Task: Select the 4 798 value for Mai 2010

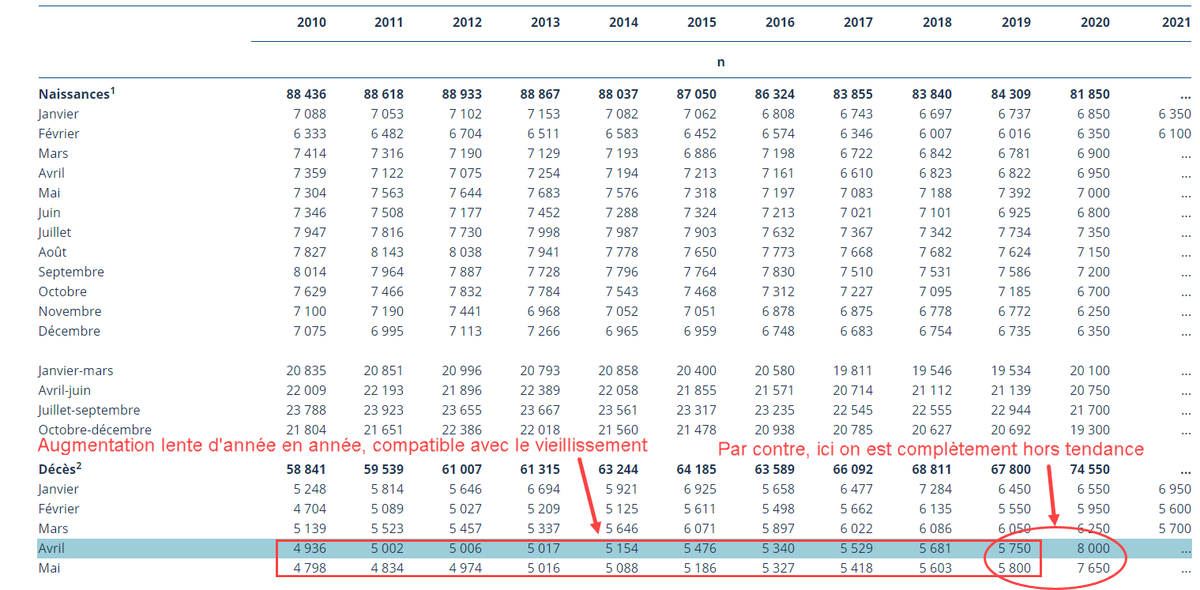Action: coord(310,568)
